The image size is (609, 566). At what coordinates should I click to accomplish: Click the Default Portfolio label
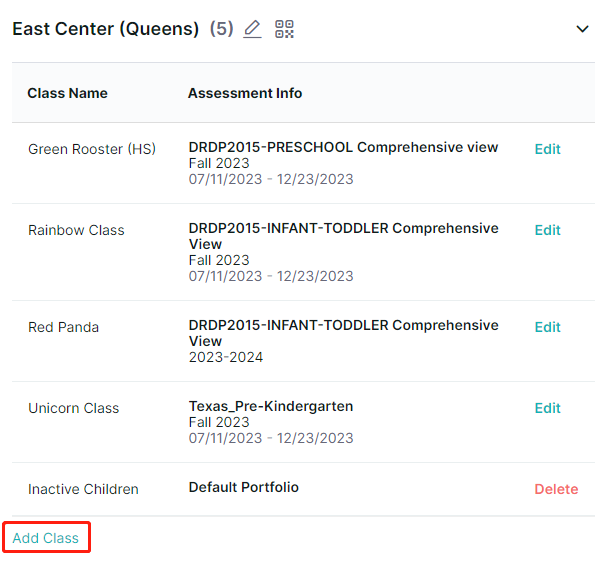(x=244, y=488)
